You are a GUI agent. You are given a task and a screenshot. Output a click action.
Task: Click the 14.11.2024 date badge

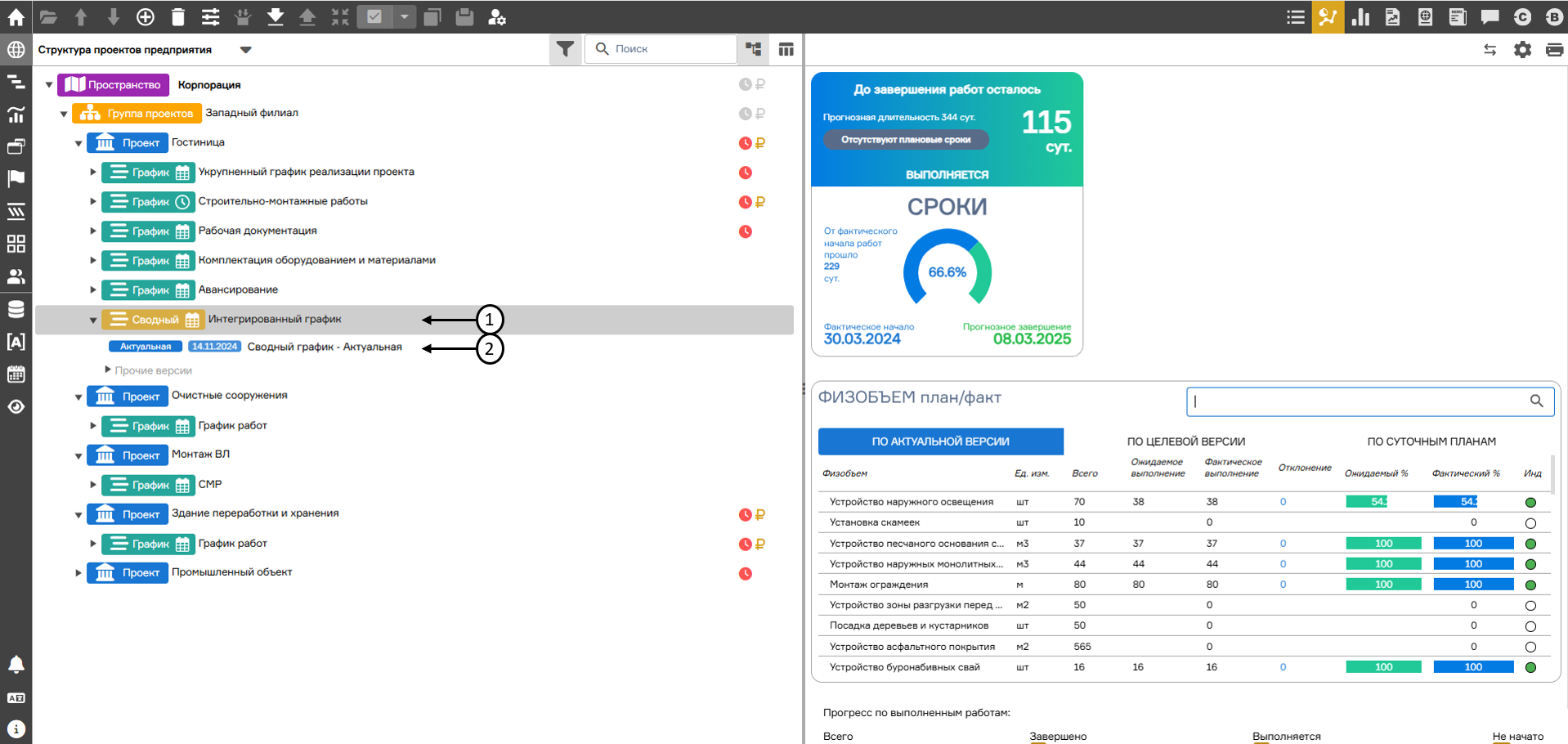[x=214, y=347]
